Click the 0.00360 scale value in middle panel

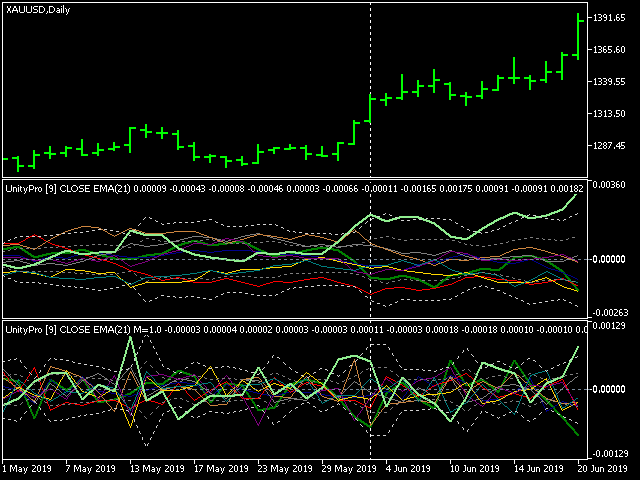coord(608,185)
